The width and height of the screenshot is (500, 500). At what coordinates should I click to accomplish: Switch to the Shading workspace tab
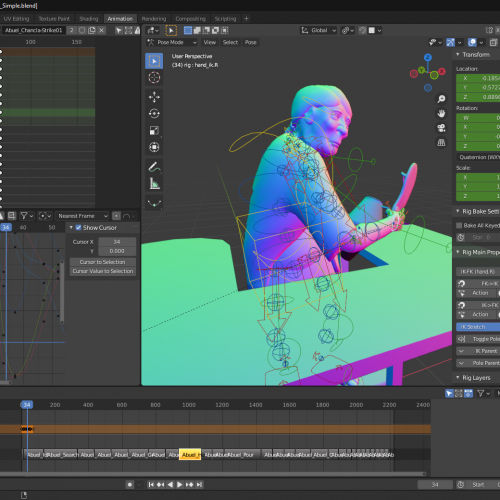(89, 19)
